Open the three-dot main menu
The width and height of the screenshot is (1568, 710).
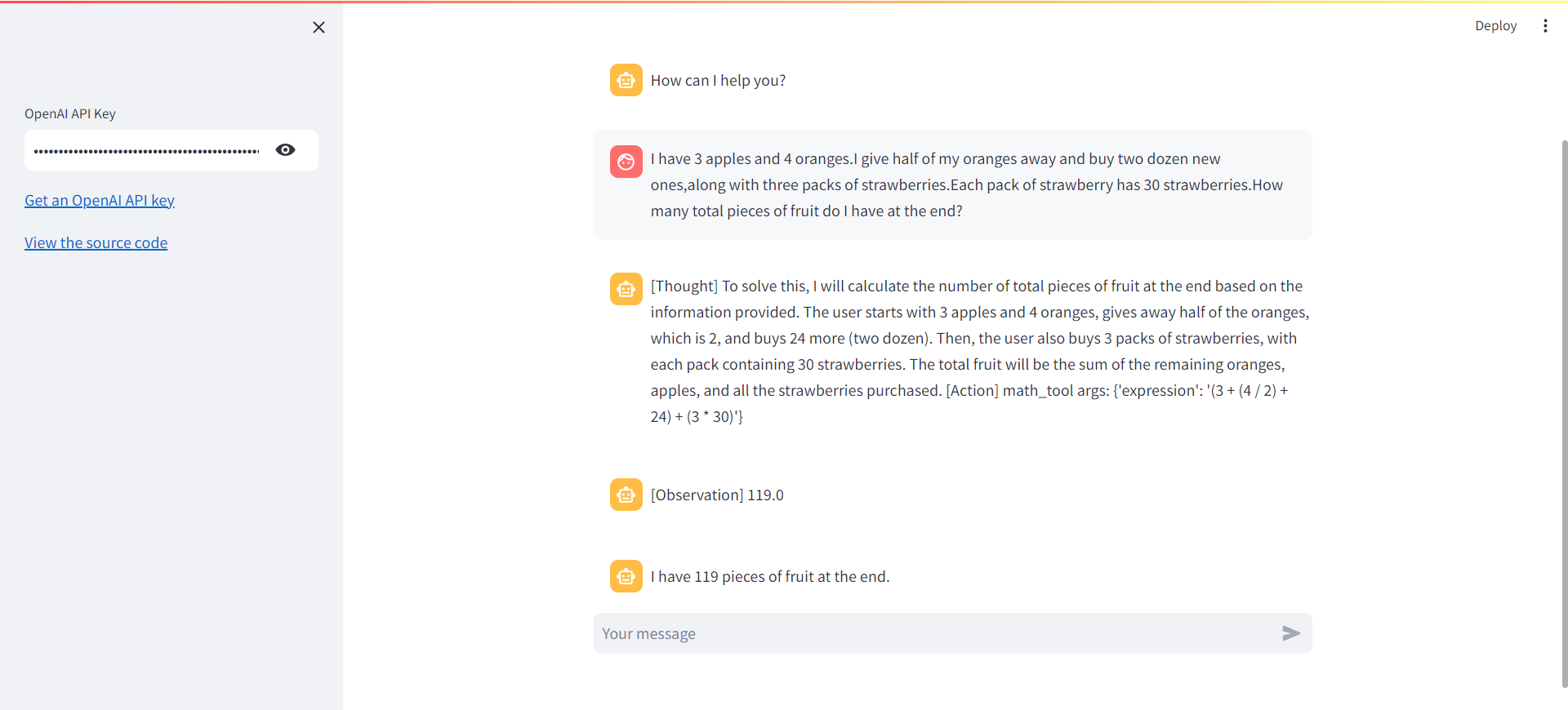point(1544,26)
